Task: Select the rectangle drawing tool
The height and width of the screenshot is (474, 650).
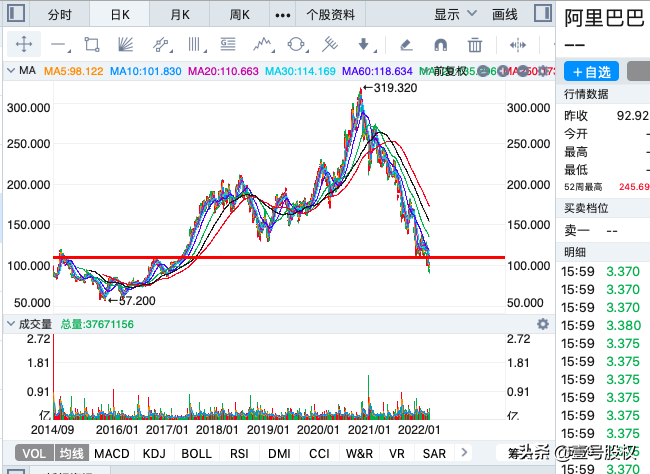Action: pos(92,44)
